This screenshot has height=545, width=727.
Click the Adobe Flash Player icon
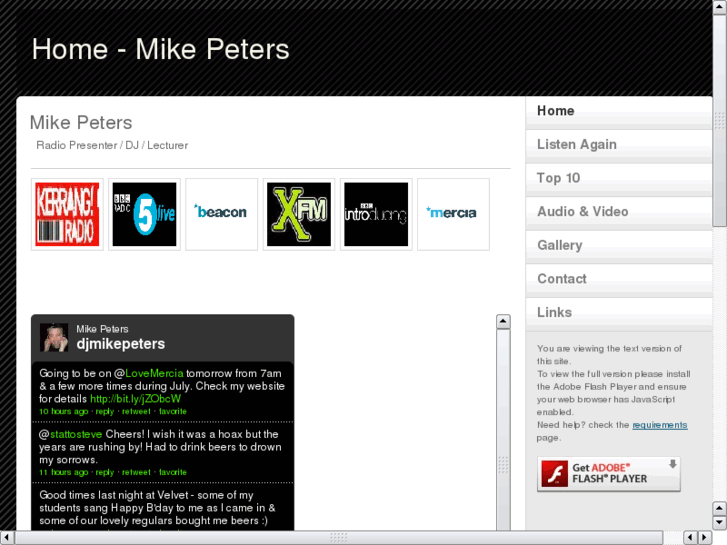(555, 474)
